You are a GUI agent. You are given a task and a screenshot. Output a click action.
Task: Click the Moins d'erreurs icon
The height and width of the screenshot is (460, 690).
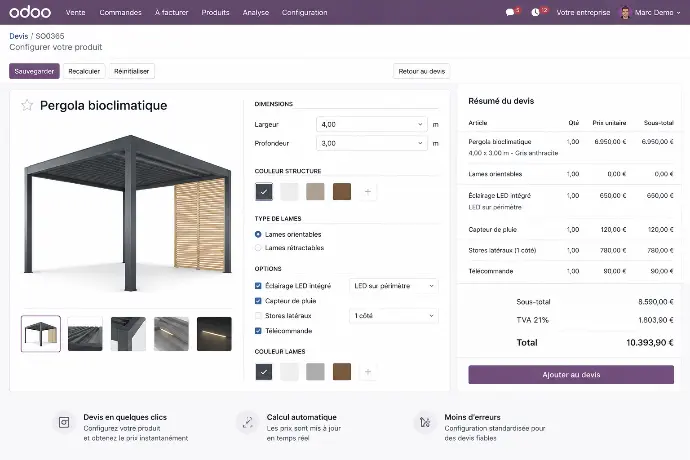[x=425, y=423]
